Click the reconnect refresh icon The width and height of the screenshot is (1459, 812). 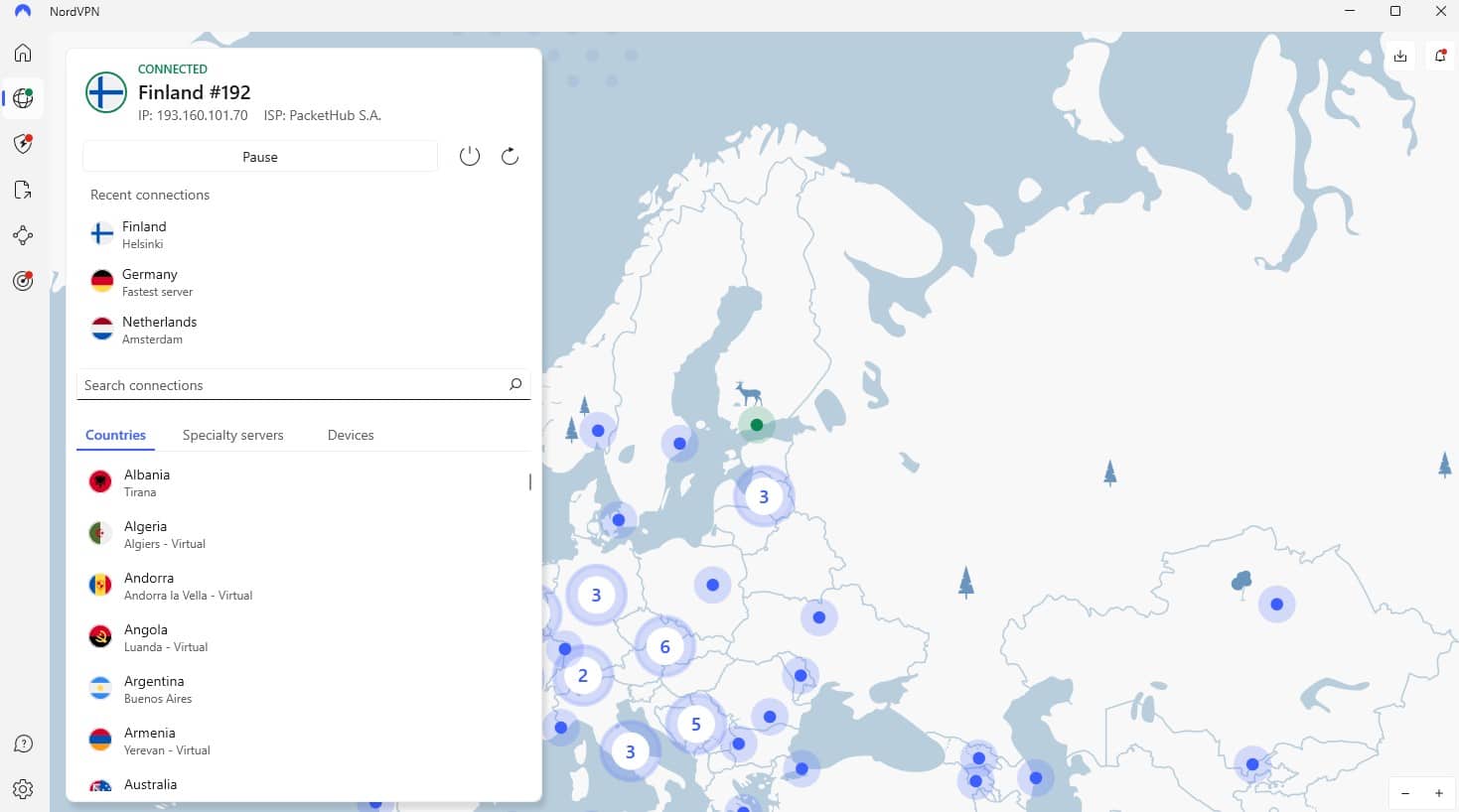(510, 156)
